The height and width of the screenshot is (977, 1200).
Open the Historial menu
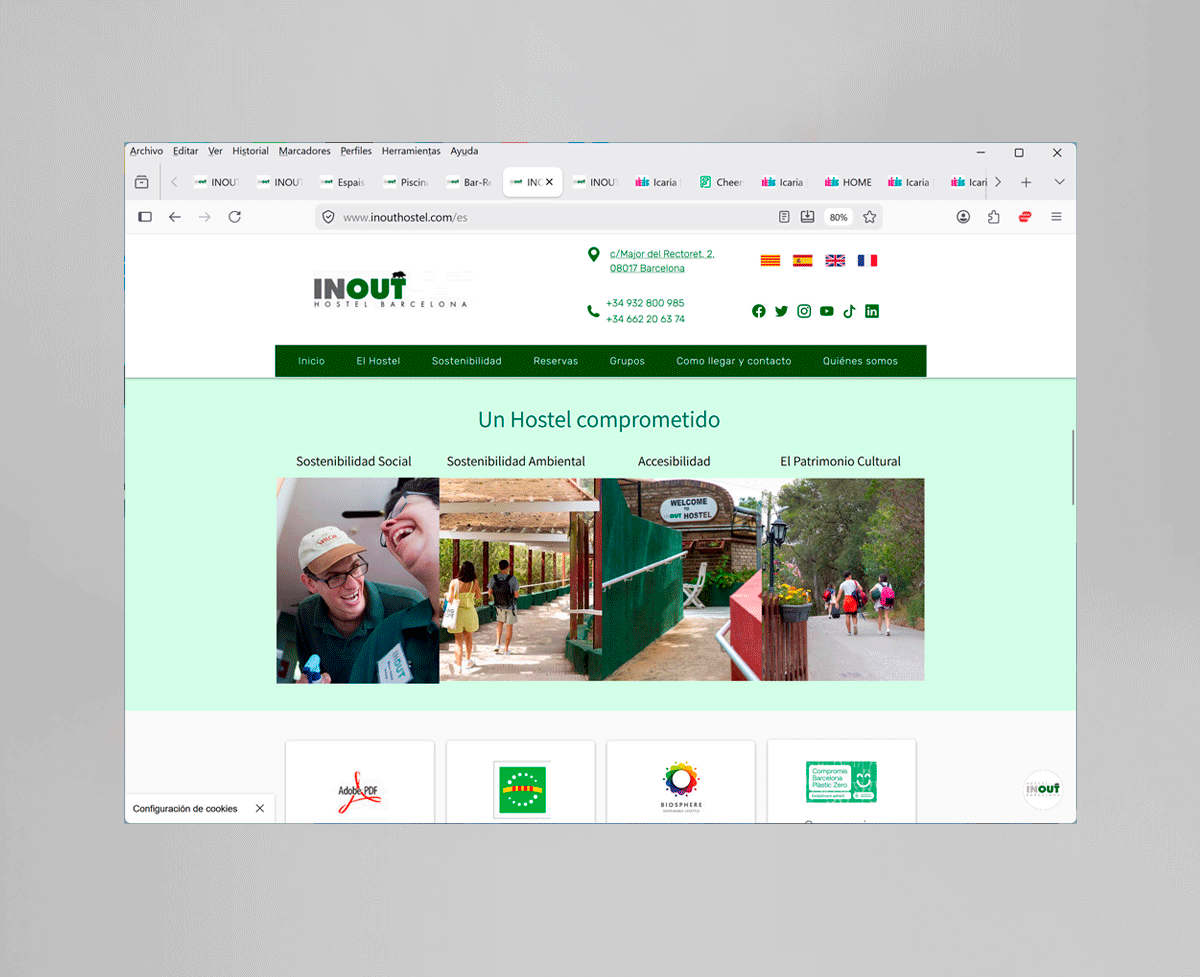250,151
